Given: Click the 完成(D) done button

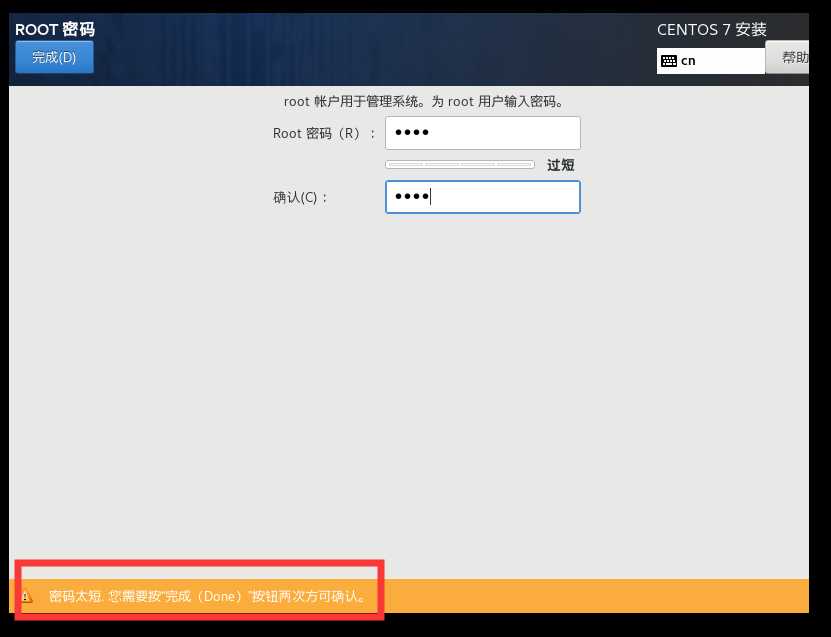Looking at the screenshot, I should pyautogui.click(x=54, y=57).
